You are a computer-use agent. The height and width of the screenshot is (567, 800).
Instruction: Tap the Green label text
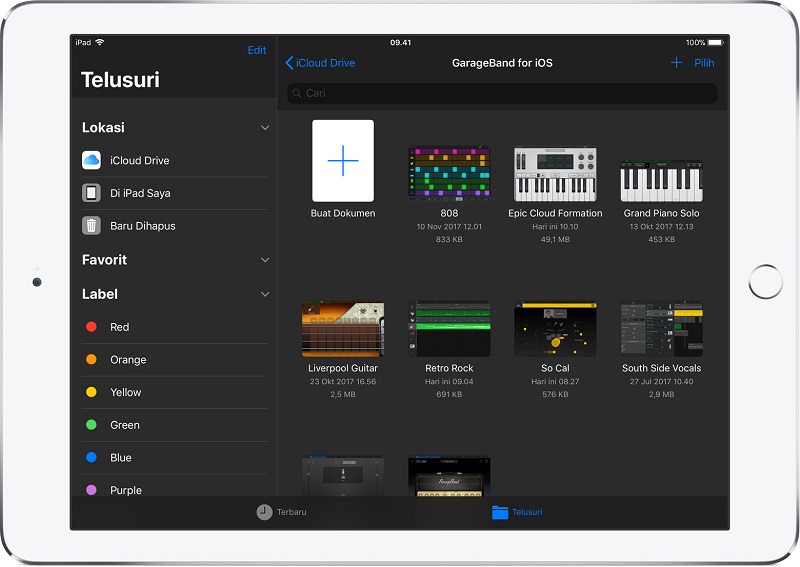point(124,425)
